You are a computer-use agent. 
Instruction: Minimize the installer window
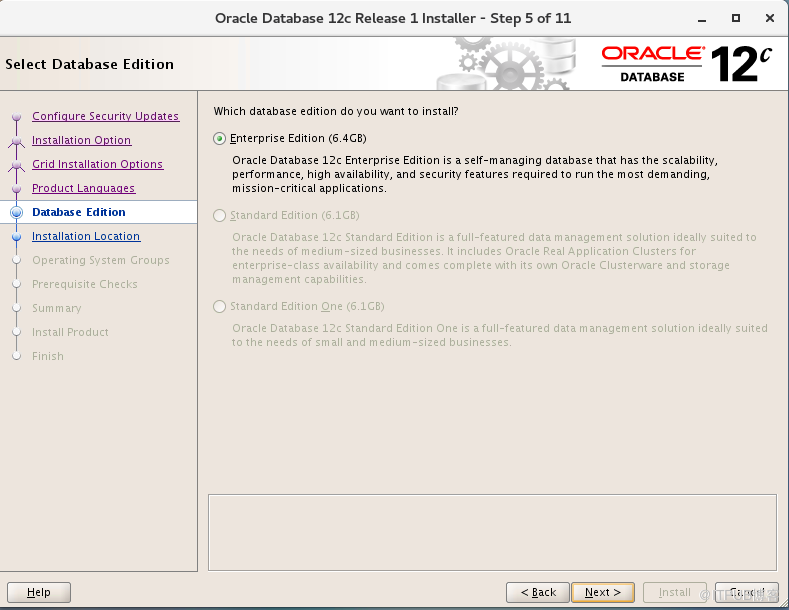[702, 19]
